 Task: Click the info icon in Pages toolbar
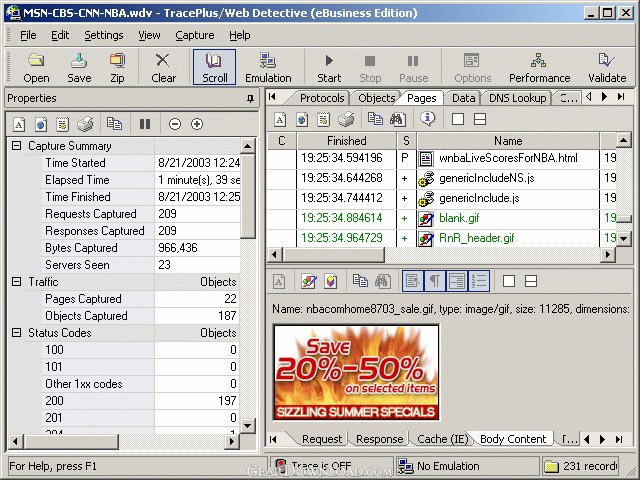427,119
